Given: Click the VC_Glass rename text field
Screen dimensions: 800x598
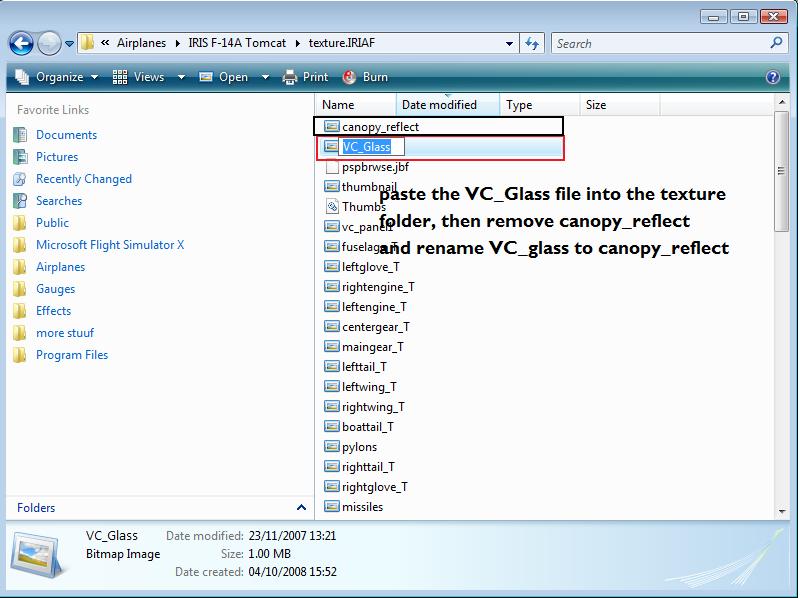Looking at the screenshot, I should pyautogui.click(x=372, y=147).
